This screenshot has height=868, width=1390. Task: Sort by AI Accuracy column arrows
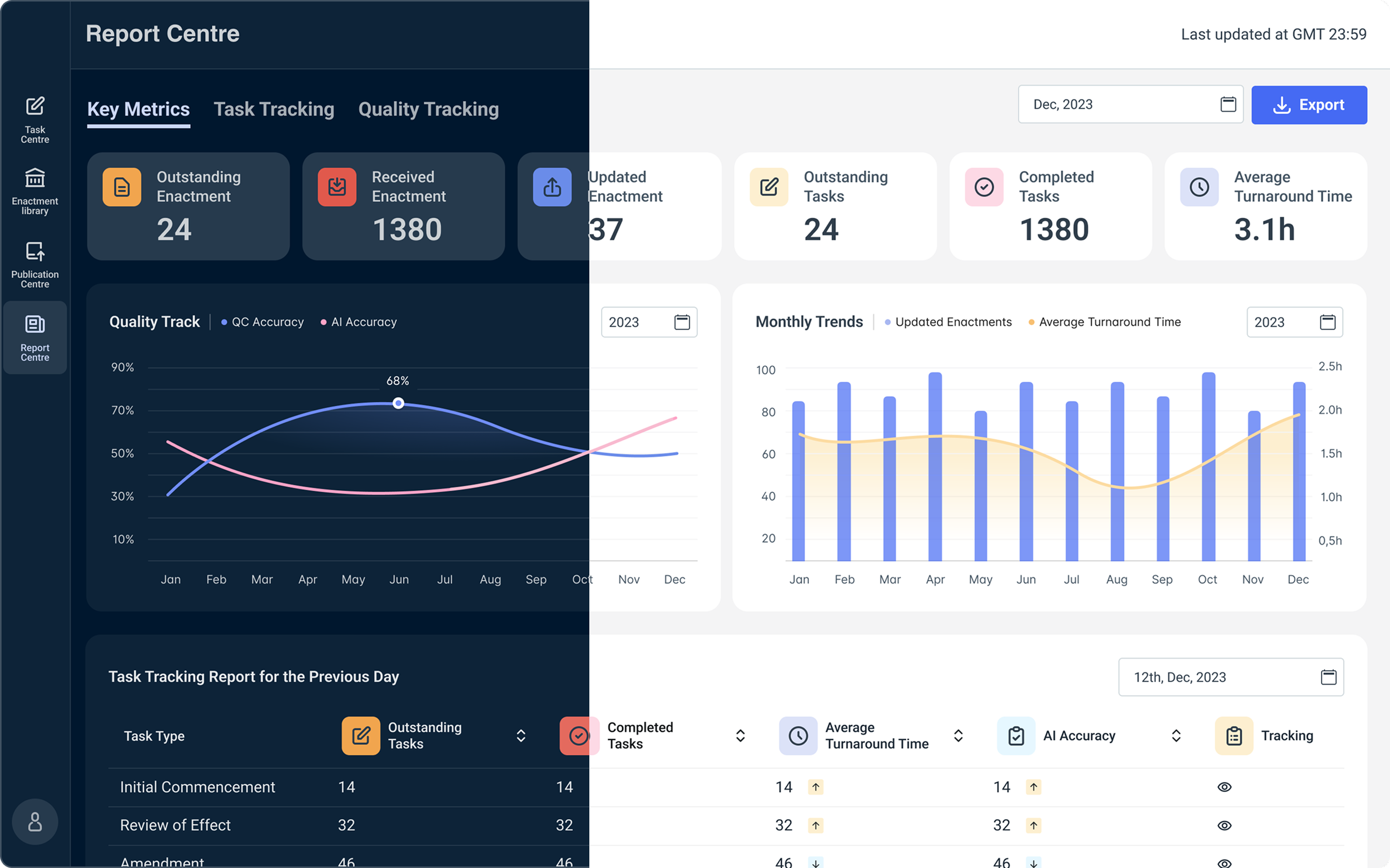[1176, 736]
